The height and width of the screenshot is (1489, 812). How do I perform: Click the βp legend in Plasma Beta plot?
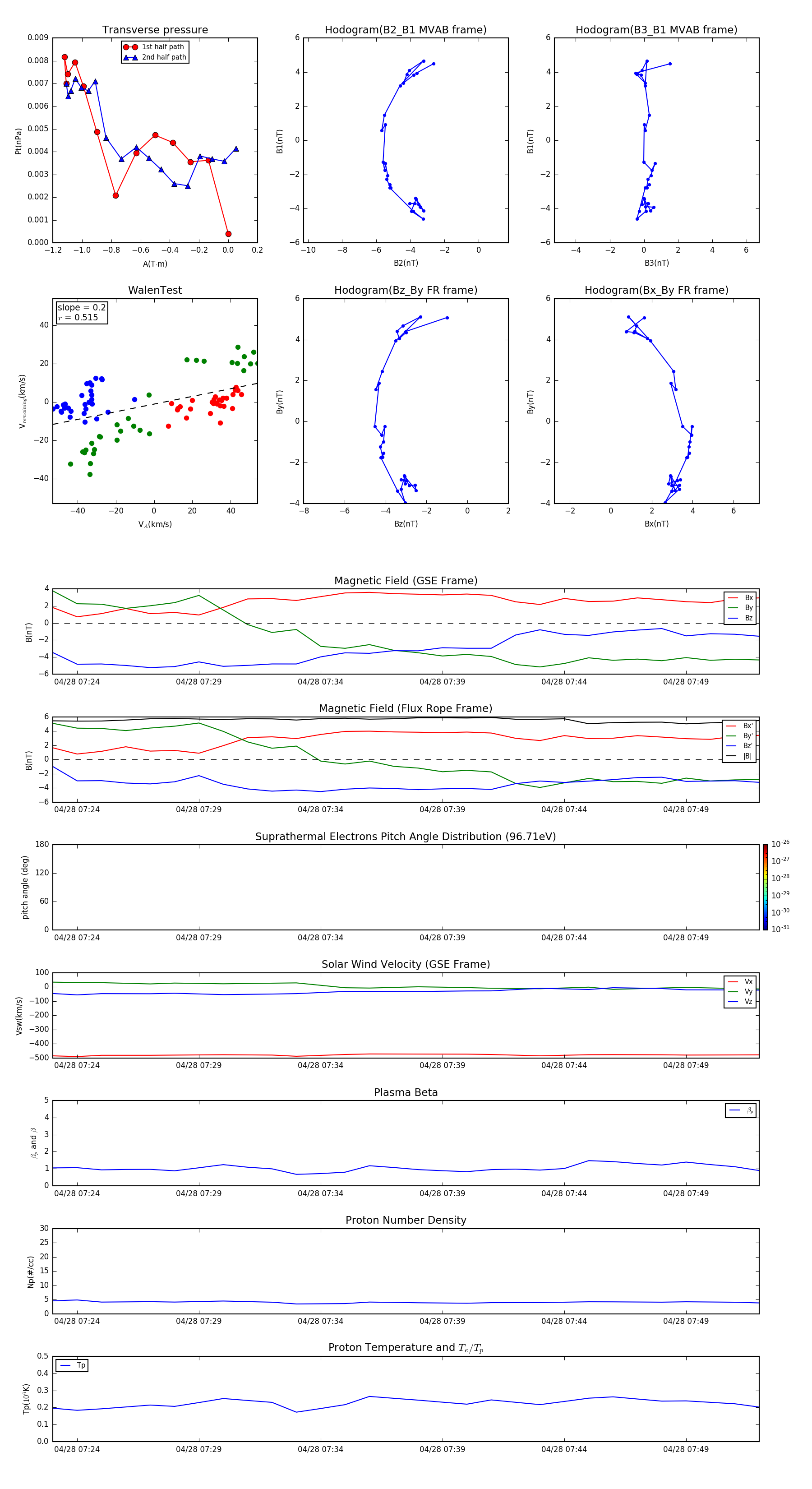click(741, 1110)
